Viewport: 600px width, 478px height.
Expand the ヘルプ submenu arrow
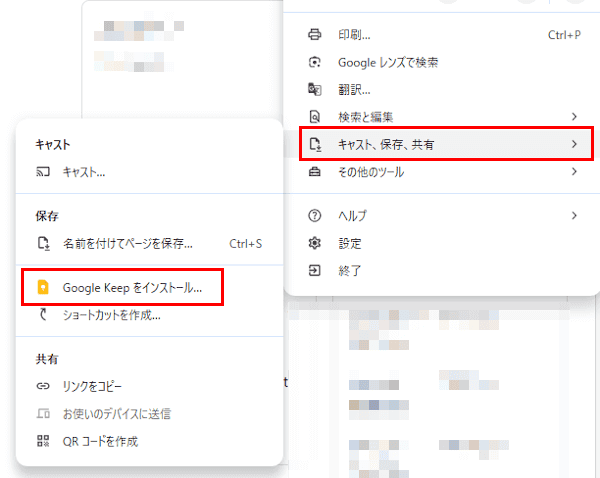click(x=574, y=216)
